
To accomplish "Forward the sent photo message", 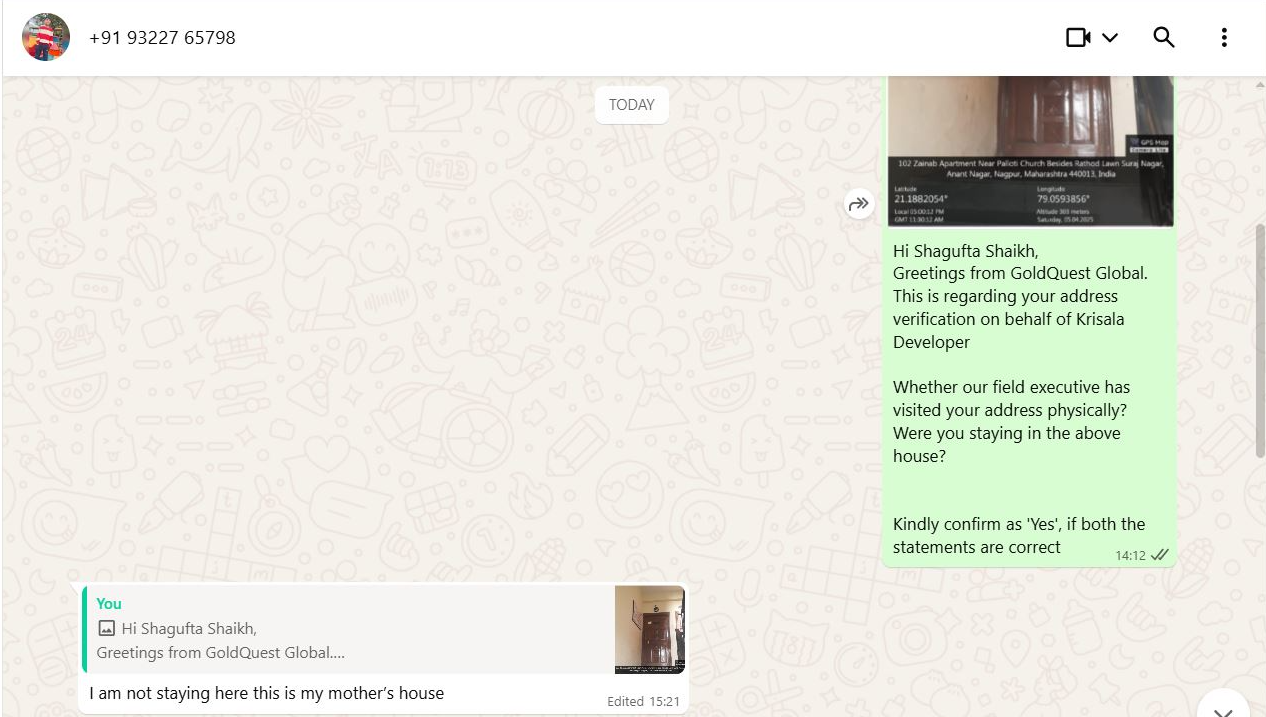I will 859,204.
